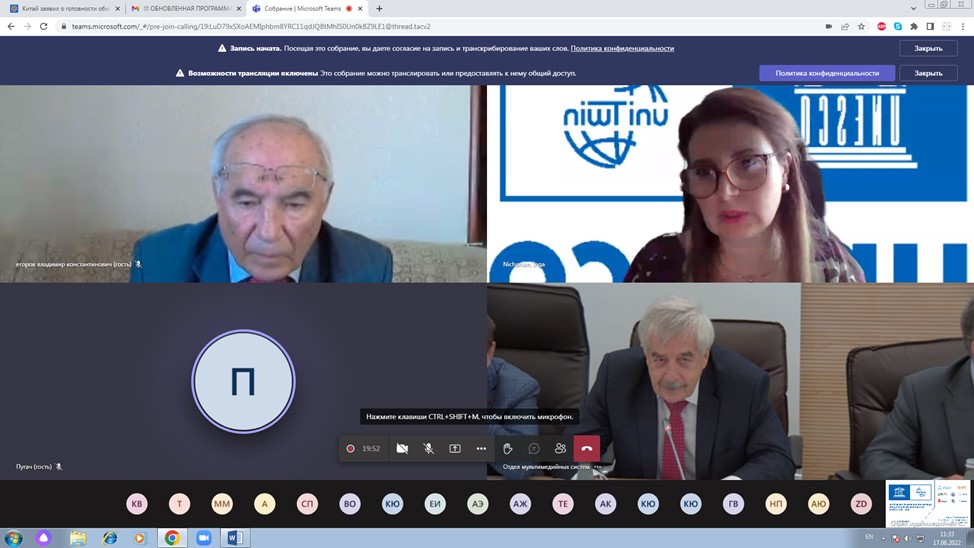Image resolution: width=974 pixels, height=548 pixels.
Task: Open Word from the Windows taskbar
Action: (235, 538)
